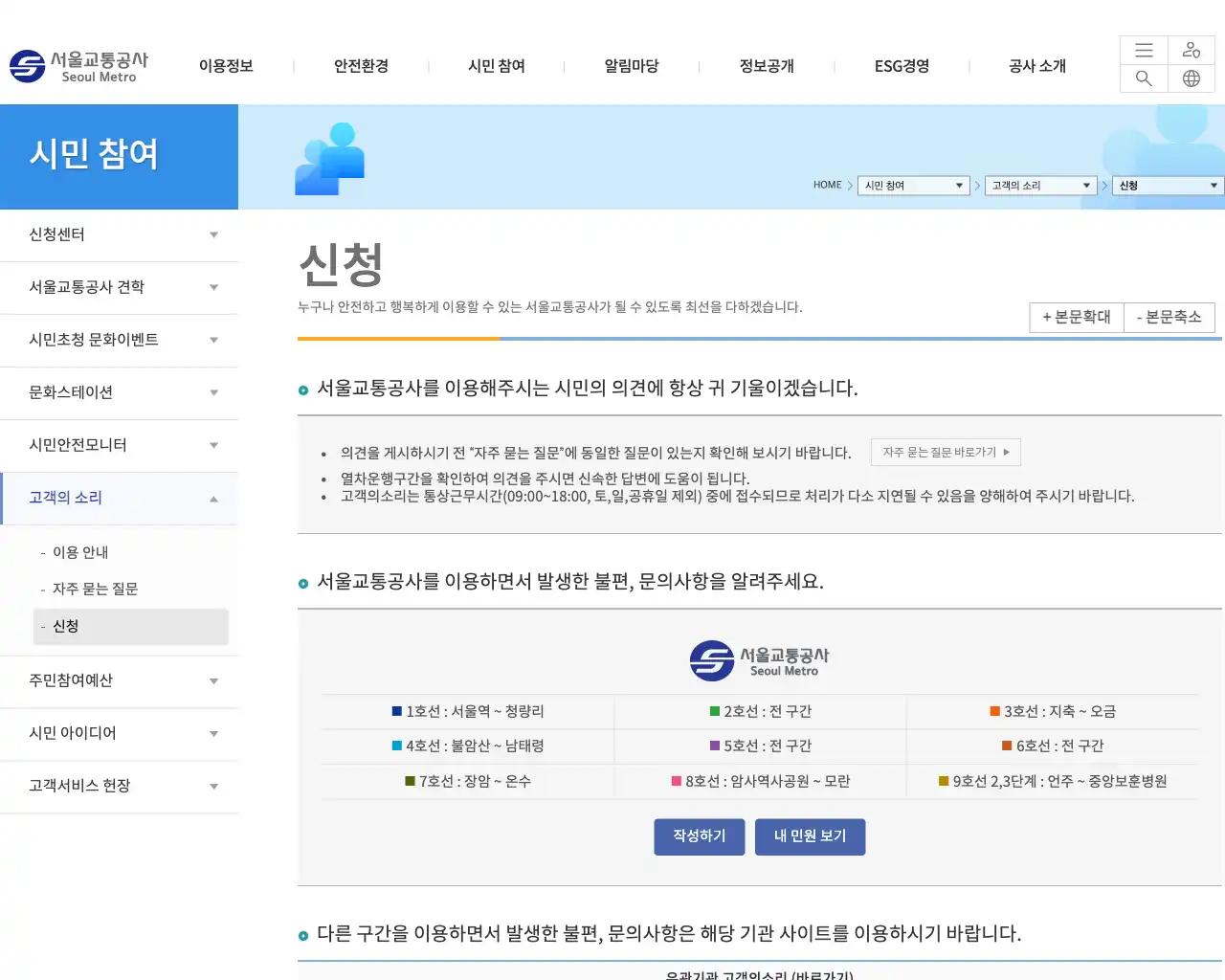Click the Seoul Metro logo in header

[x=79, y=66]
